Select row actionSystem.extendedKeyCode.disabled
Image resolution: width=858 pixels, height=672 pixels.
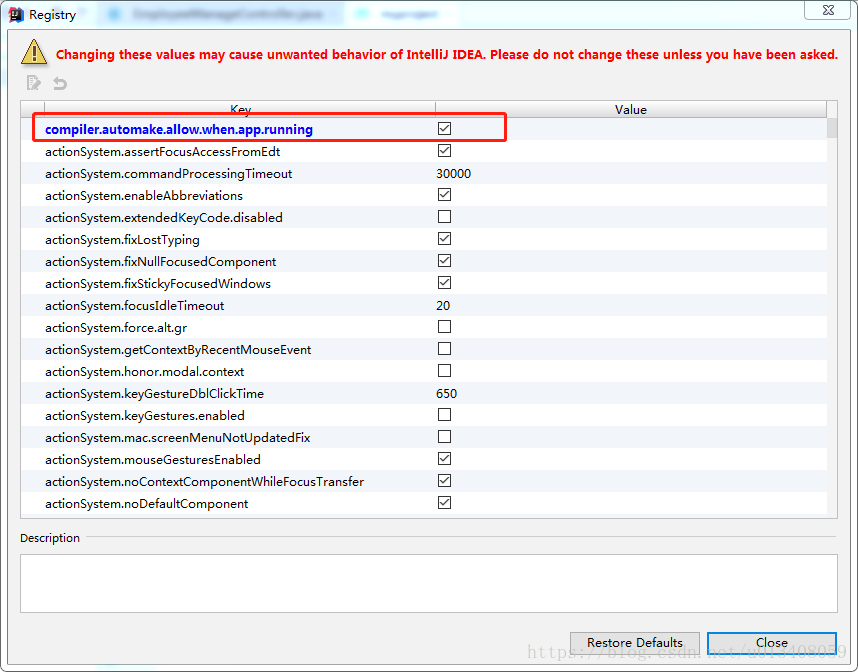pyautogui.click(x=424, y=217)
